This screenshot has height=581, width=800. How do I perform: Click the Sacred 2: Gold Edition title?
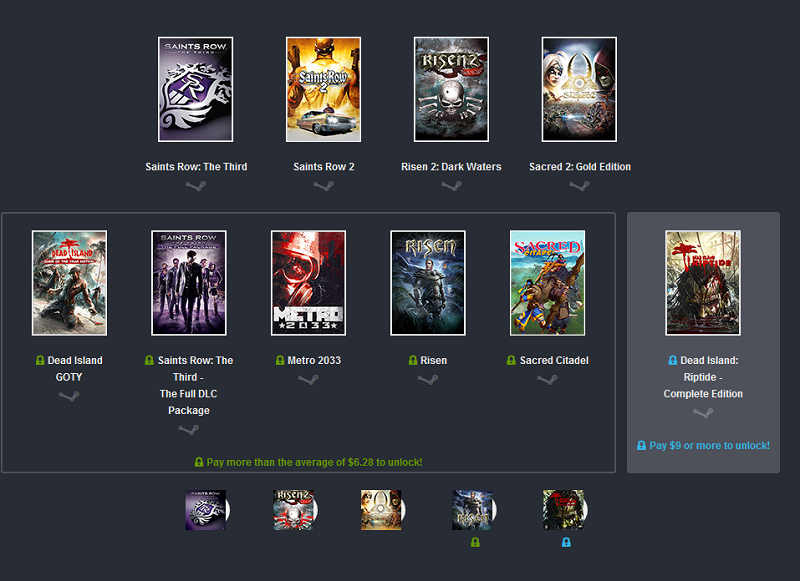click(x=580, y=167)
